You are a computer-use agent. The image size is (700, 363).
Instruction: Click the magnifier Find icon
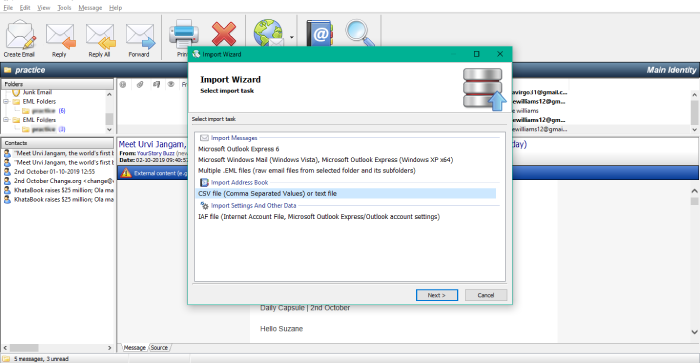360,33
